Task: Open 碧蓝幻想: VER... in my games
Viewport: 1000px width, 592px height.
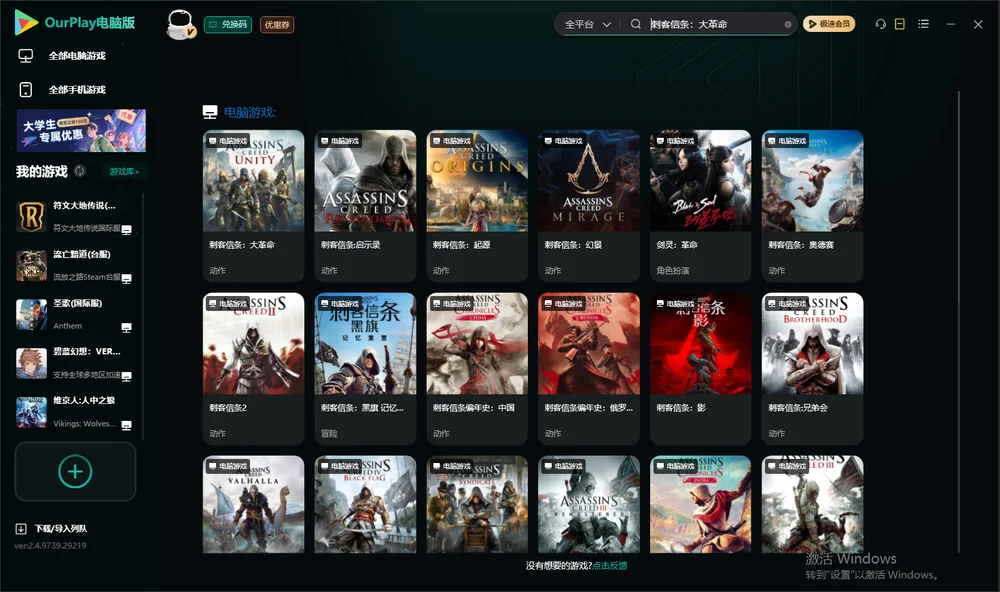Action: 75,363
